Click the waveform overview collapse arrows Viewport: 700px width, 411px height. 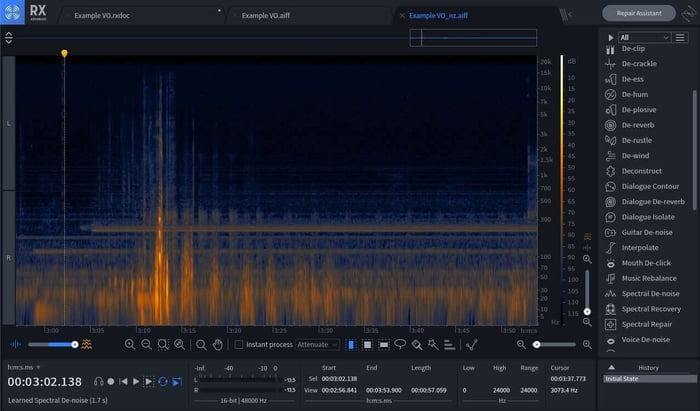point(8,38)
